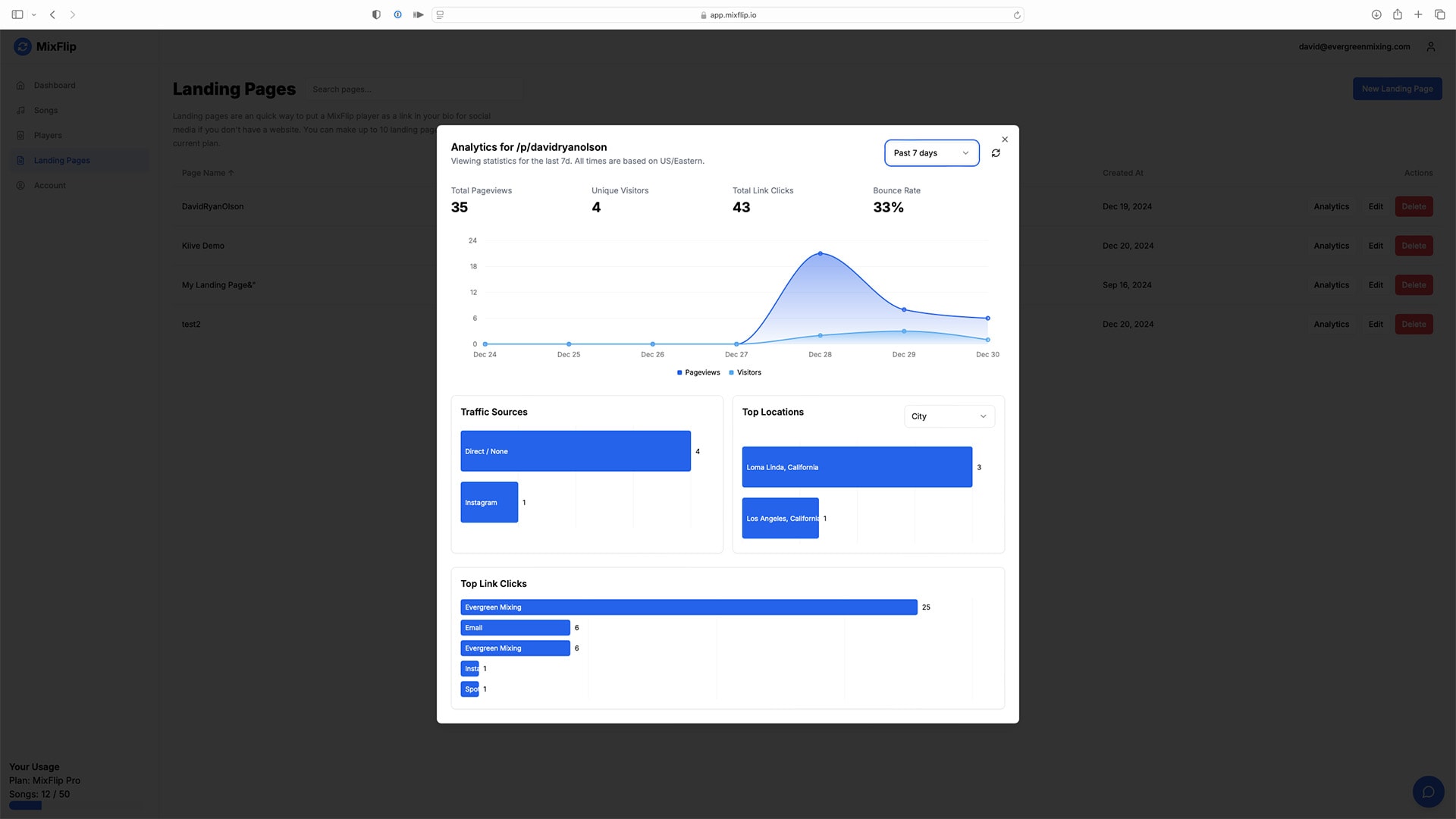The height and width of the screenshot is (819, 1456).
Task: Edit the Kiive Demo page
Action: click(1376, 246)
